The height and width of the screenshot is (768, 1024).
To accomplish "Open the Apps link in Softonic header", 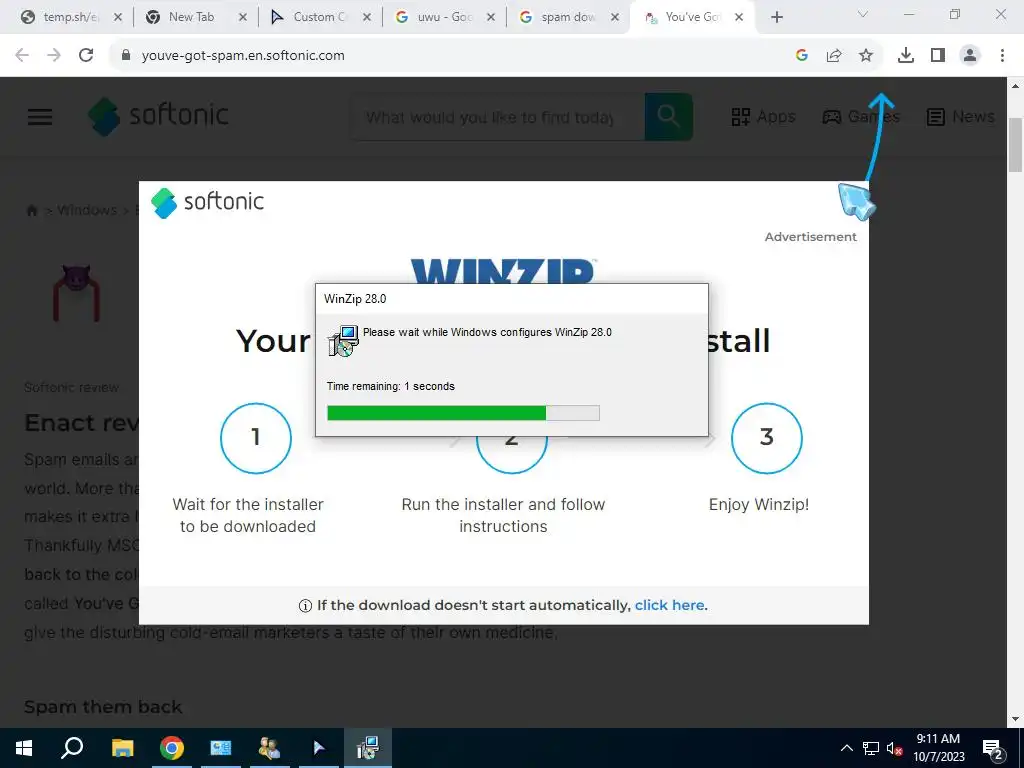I will (763, 117).
